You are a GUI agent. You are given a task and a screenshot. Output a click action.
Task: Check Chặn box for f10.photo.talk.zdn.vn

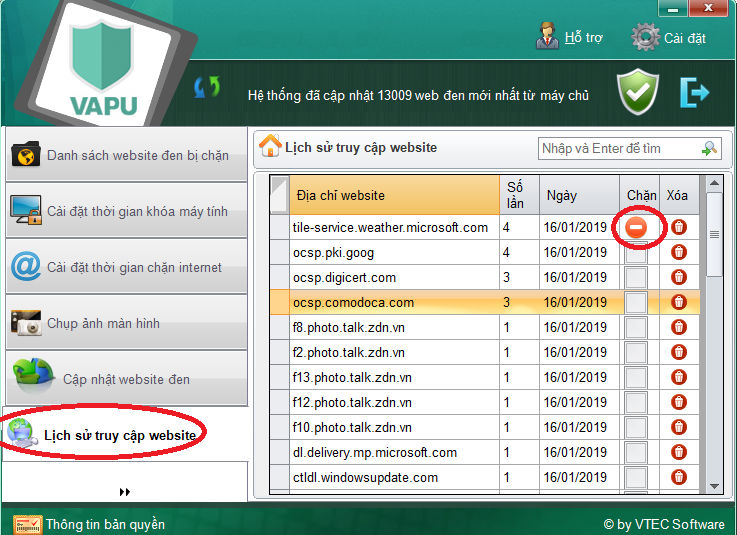pyautogui.click(x=636, y=427)
